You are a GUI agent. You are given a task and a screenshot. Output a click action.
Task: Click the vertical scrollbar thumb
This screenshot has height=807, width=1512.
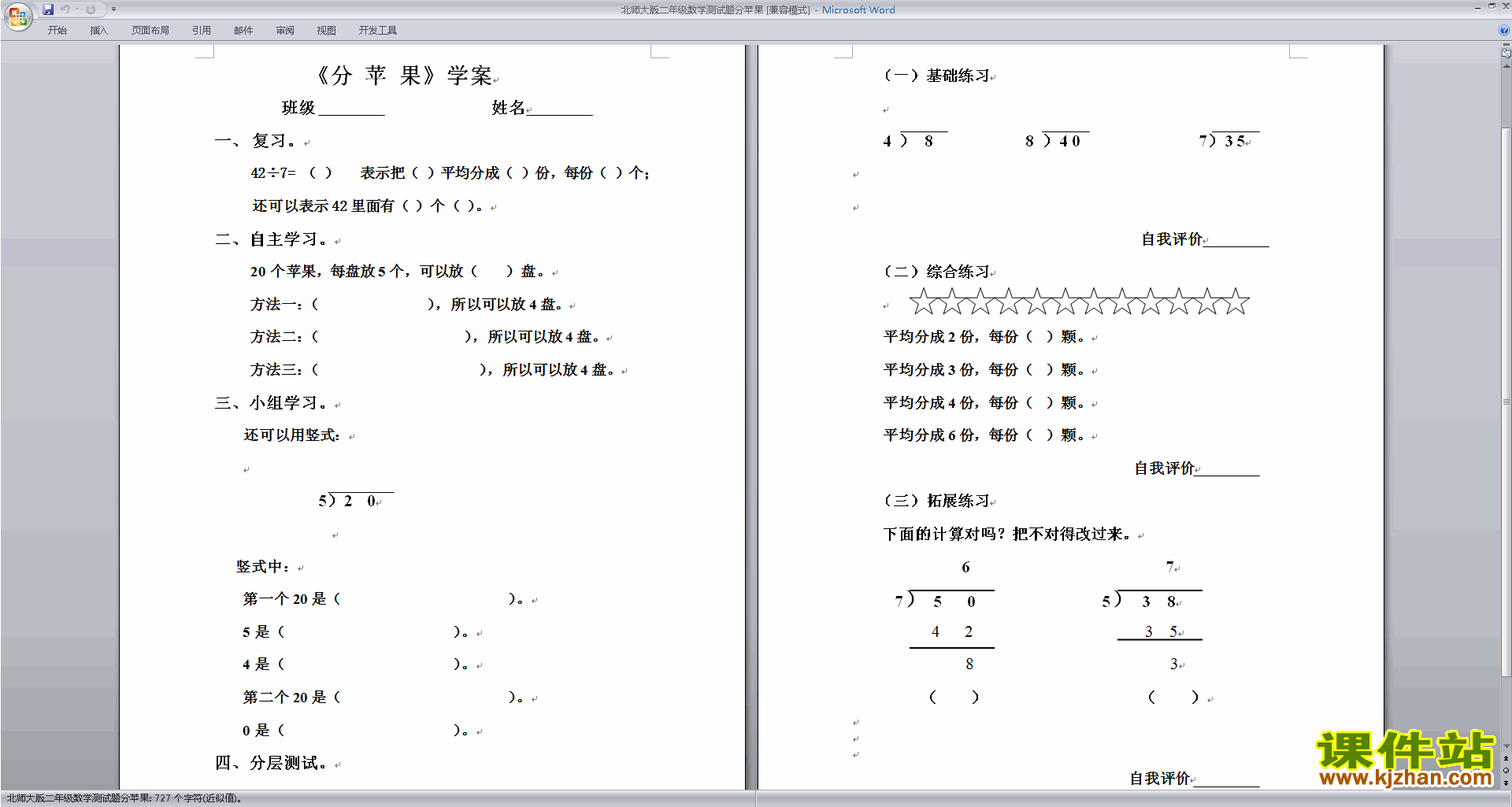[x=1506, y=402]
